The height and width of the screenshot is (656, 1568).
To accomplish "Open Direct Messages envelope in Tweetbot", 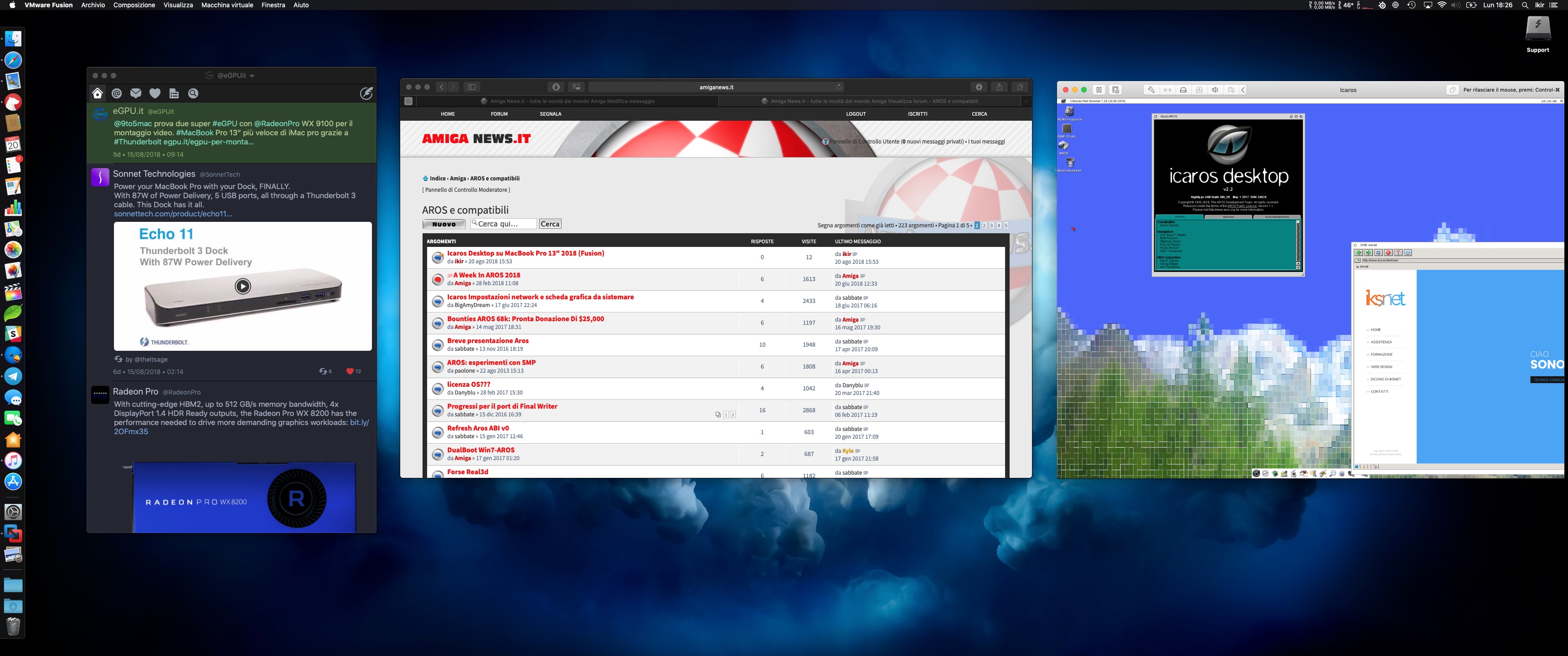I will [136, 93].
